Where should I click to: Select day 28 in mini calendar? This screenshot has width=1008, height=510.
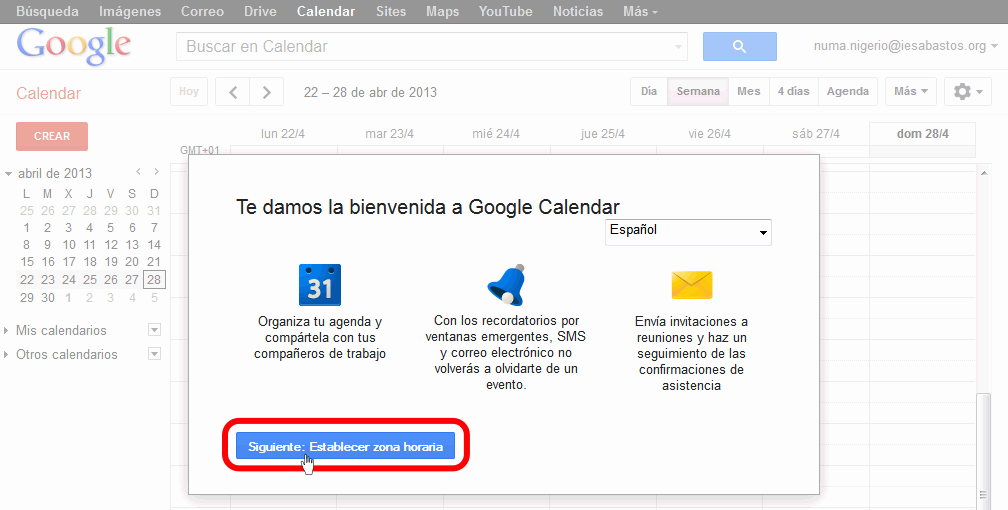click(154, 280)
